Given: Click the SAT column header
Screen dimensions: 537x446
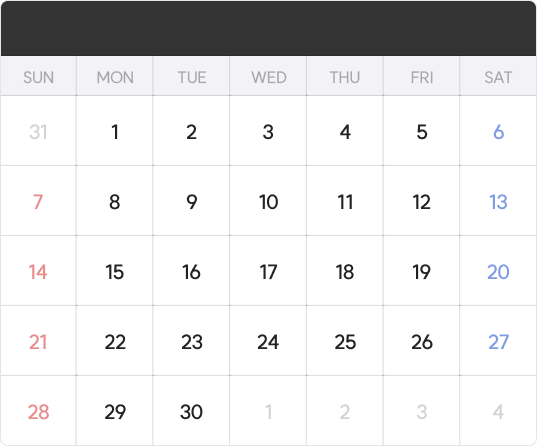Looking at the screenshot, I should pos(498,77).
